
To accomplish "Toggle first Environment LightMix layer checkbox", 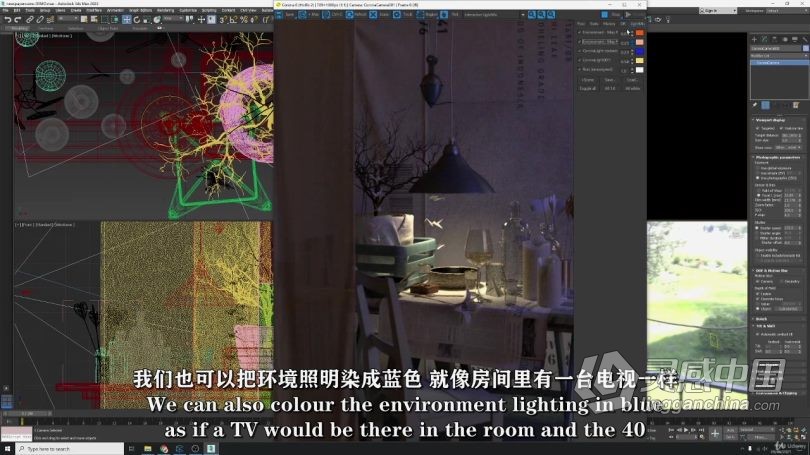I will pos(579,32).
